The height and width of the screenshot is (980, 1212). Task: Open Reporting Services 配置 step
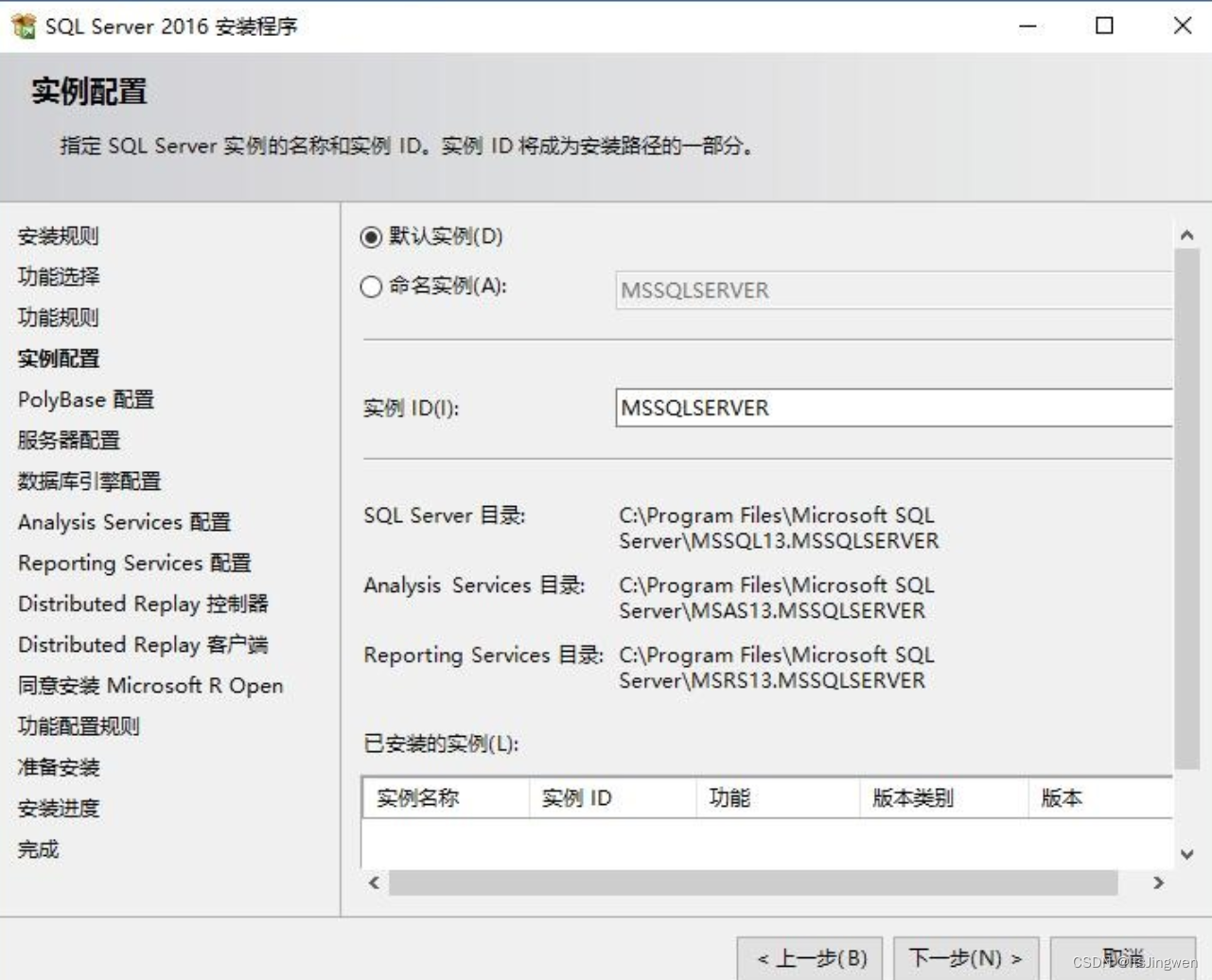pos(134,563)
